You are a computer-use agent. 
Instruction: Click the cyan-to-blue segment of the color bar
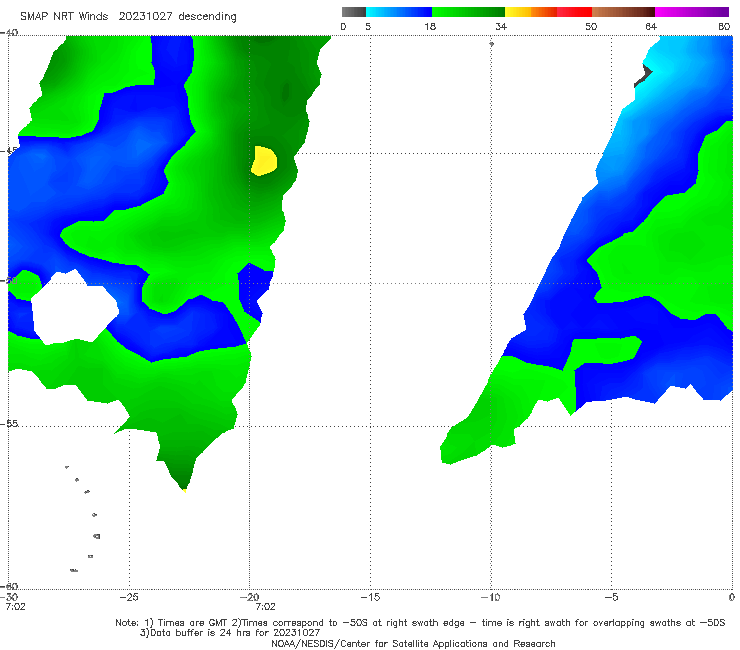pos(399,12)
